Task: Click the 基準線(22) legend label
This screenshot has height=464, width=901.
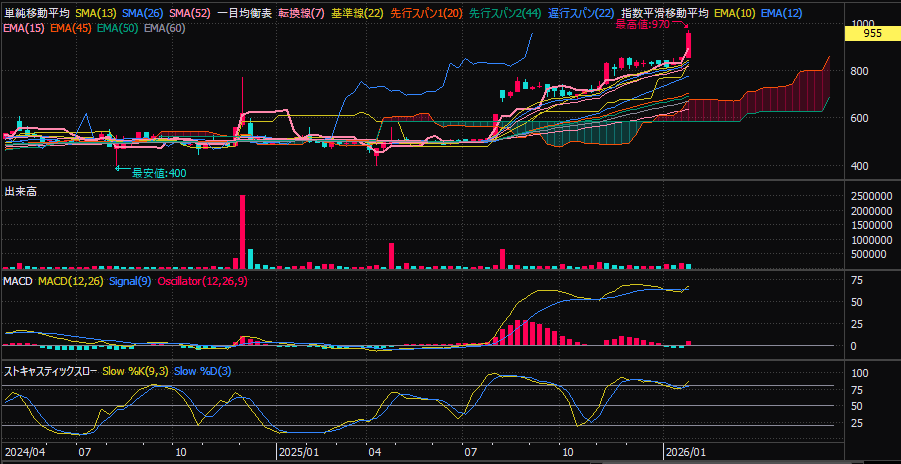Action: (x=357, y=12)
